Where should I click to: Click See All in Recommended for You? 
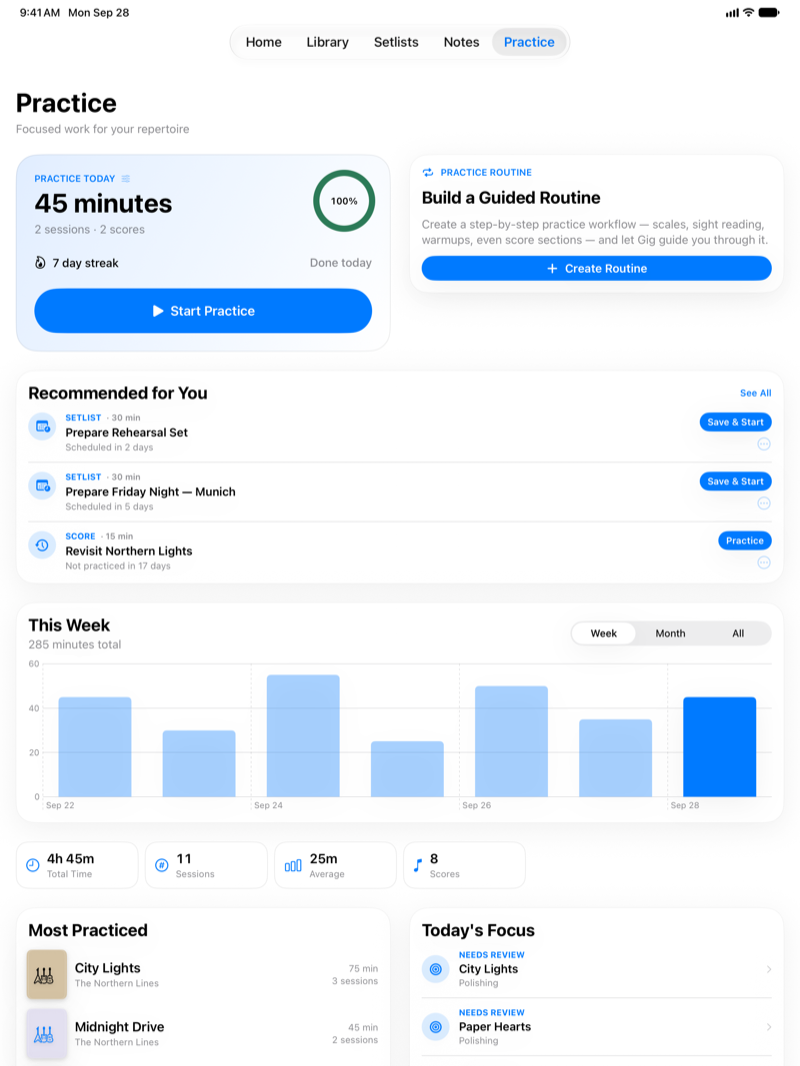(x=755, y=393)
